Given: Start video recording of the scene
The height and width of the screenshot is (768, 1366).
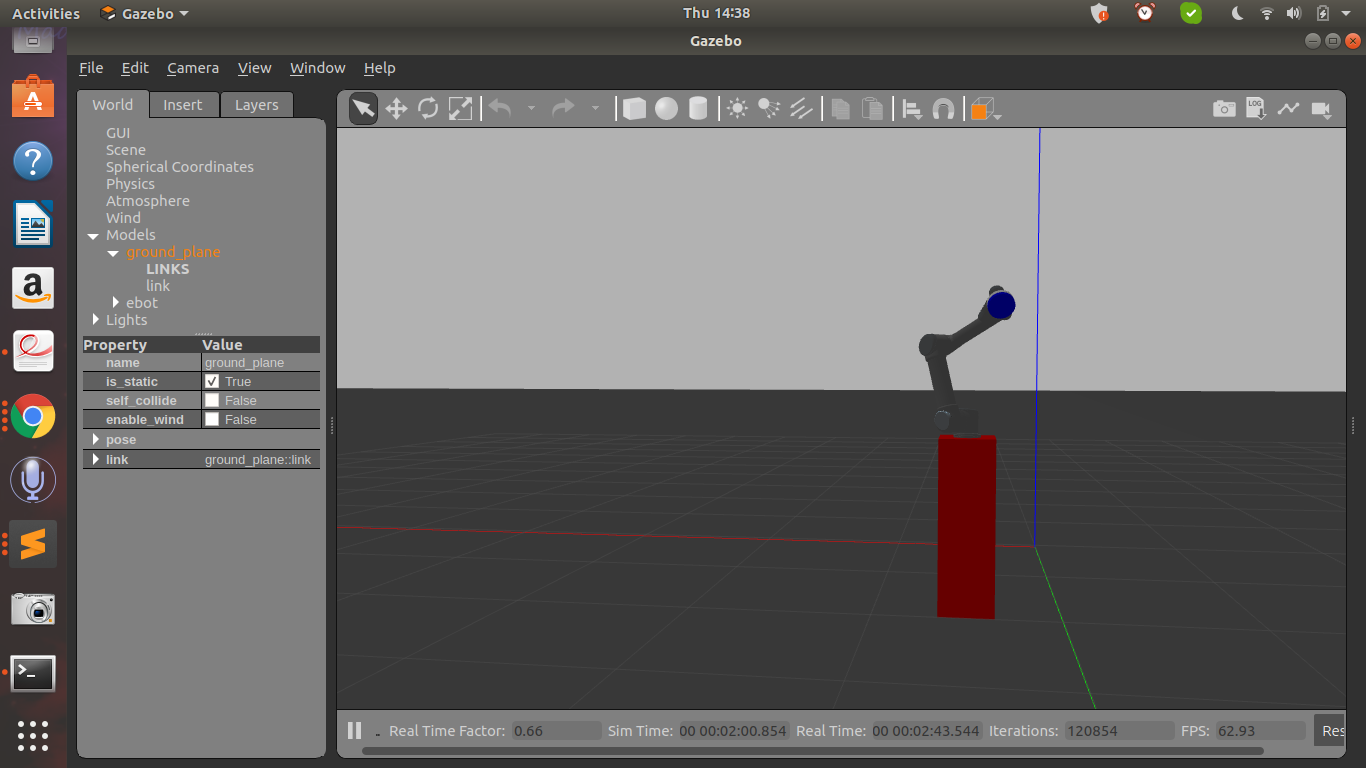Looking at the screenshot, I should point(1321,108).
